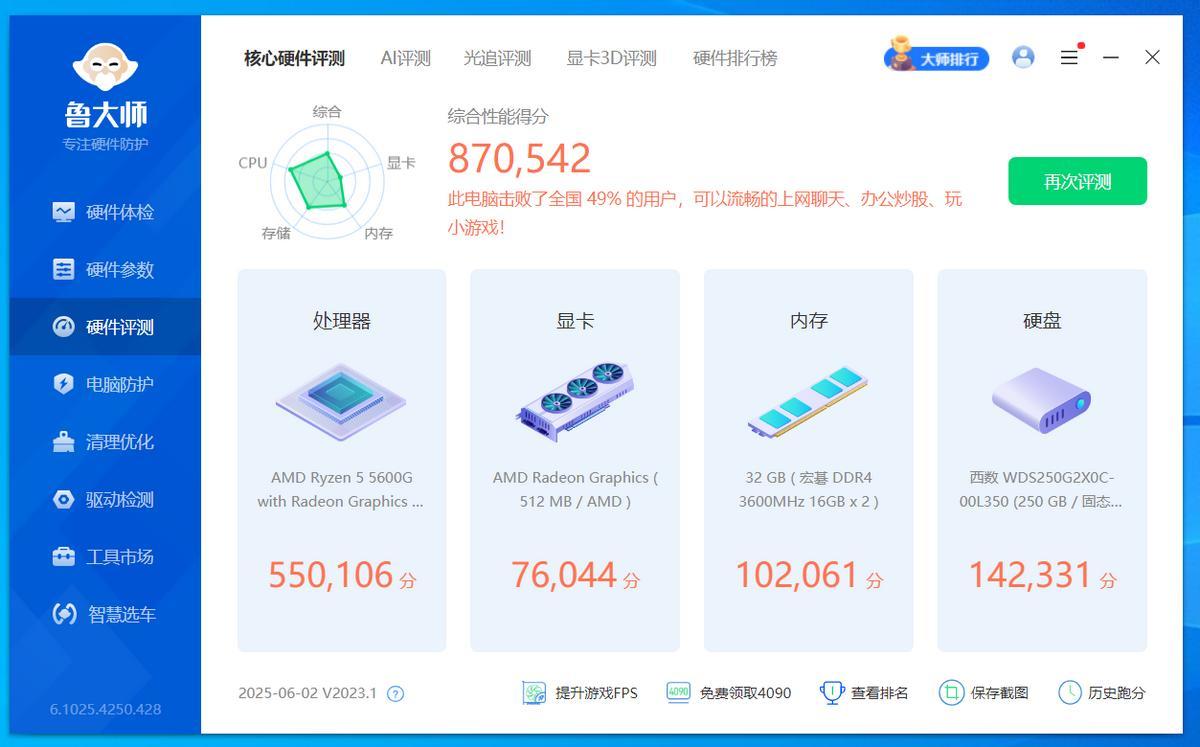Viewport: 1200px width, 747px height.
Task: Click the 提升游戏FPS icon
Action: [x=535, y=692]
